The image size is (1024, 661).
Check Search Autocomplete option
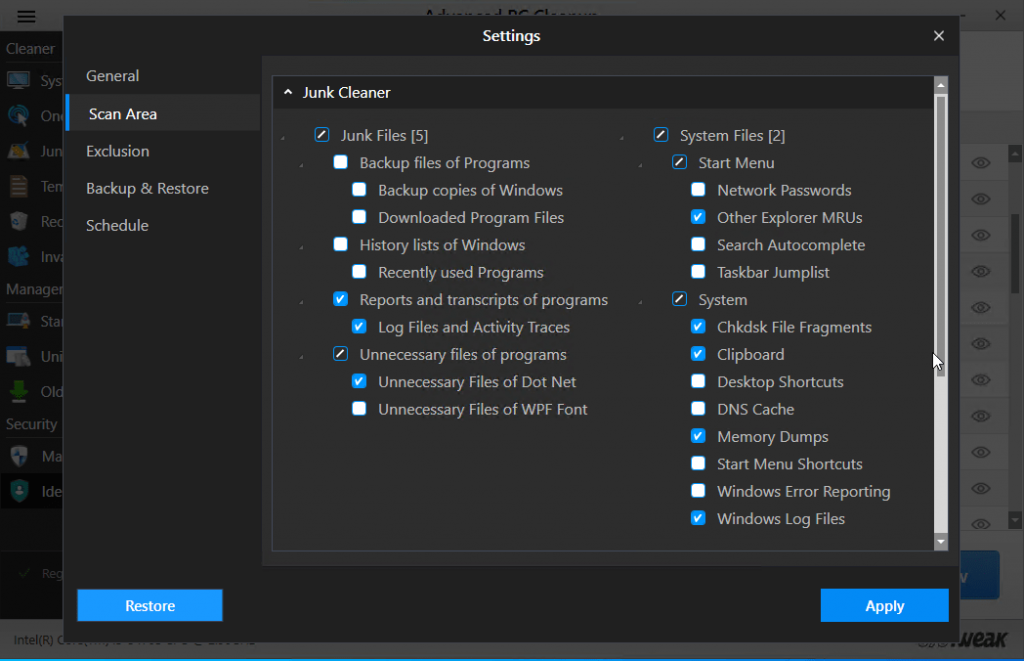click(698, 244)
